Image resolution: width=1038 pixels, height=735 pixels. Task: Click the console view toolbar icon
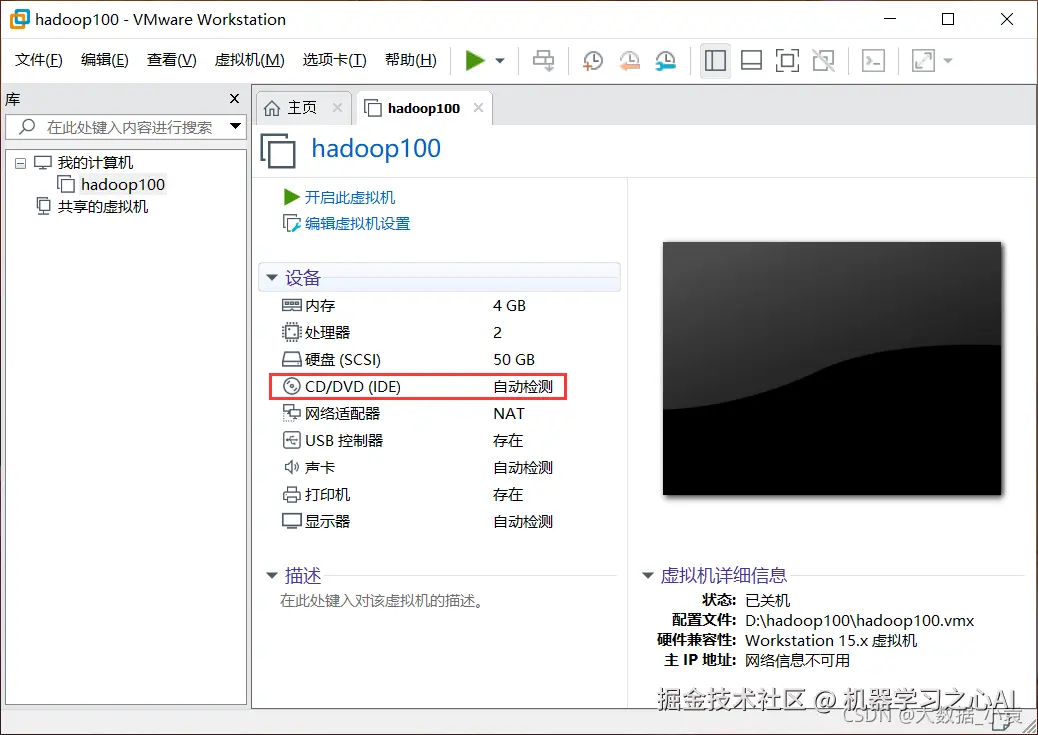(873, 60)
